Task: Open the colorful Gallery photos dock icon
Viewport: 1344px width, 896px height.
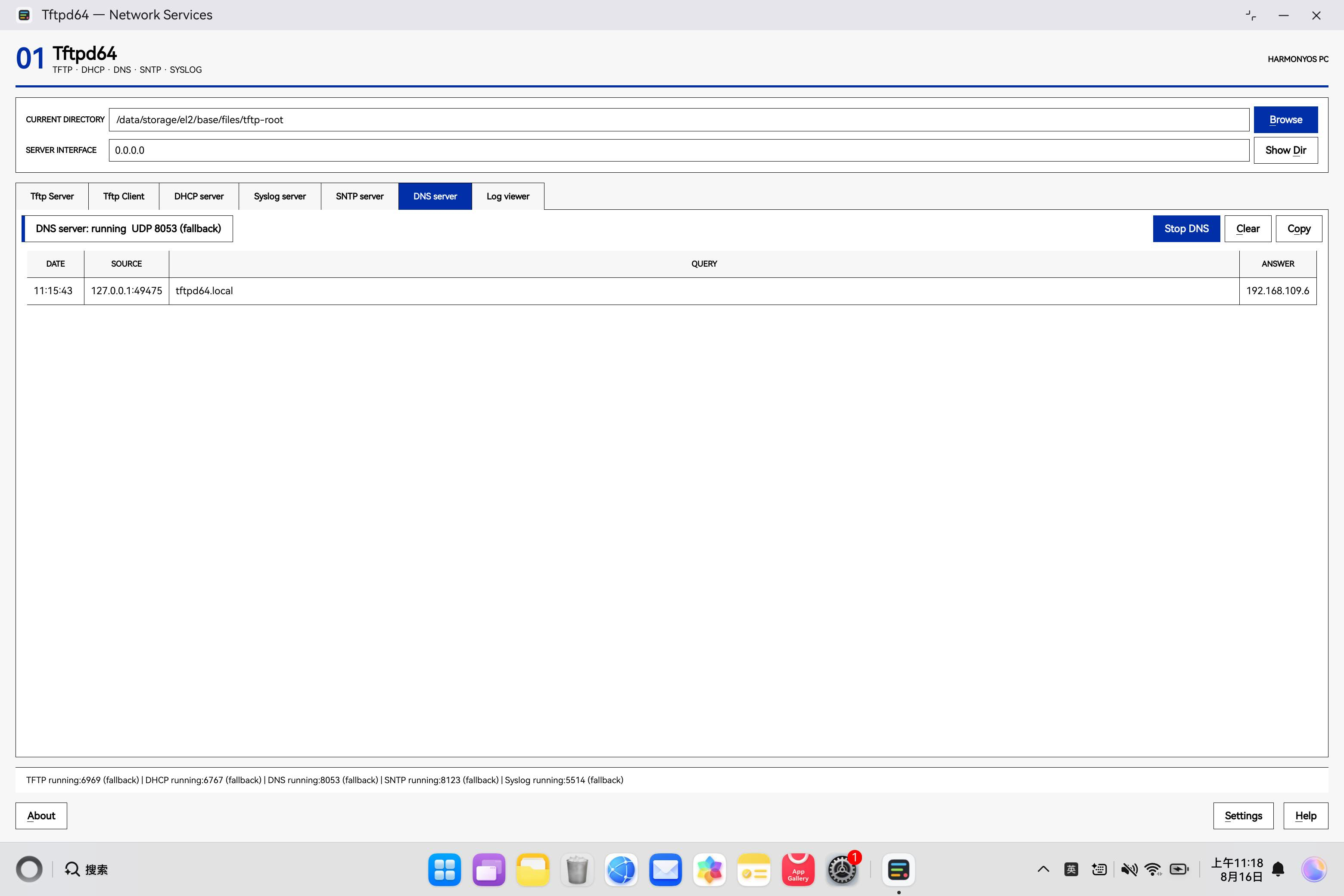Action: 710,870
